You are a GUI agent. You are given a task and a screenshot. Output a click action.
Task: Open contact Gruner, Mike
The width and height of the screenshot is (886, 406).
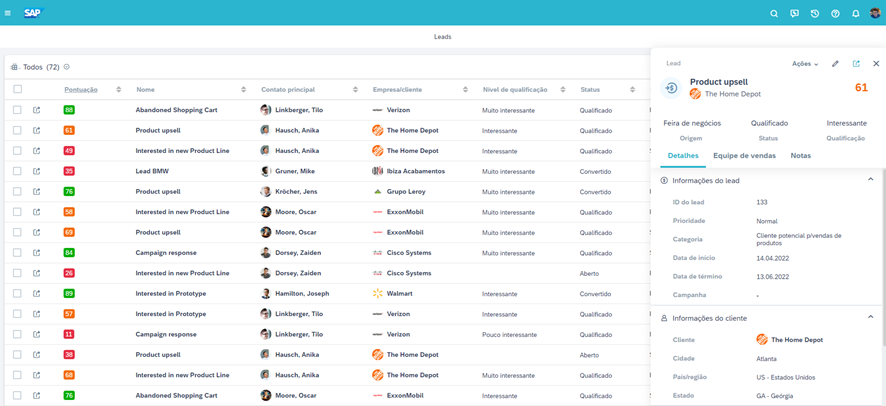pyautogui.click(x=295, y=171)
